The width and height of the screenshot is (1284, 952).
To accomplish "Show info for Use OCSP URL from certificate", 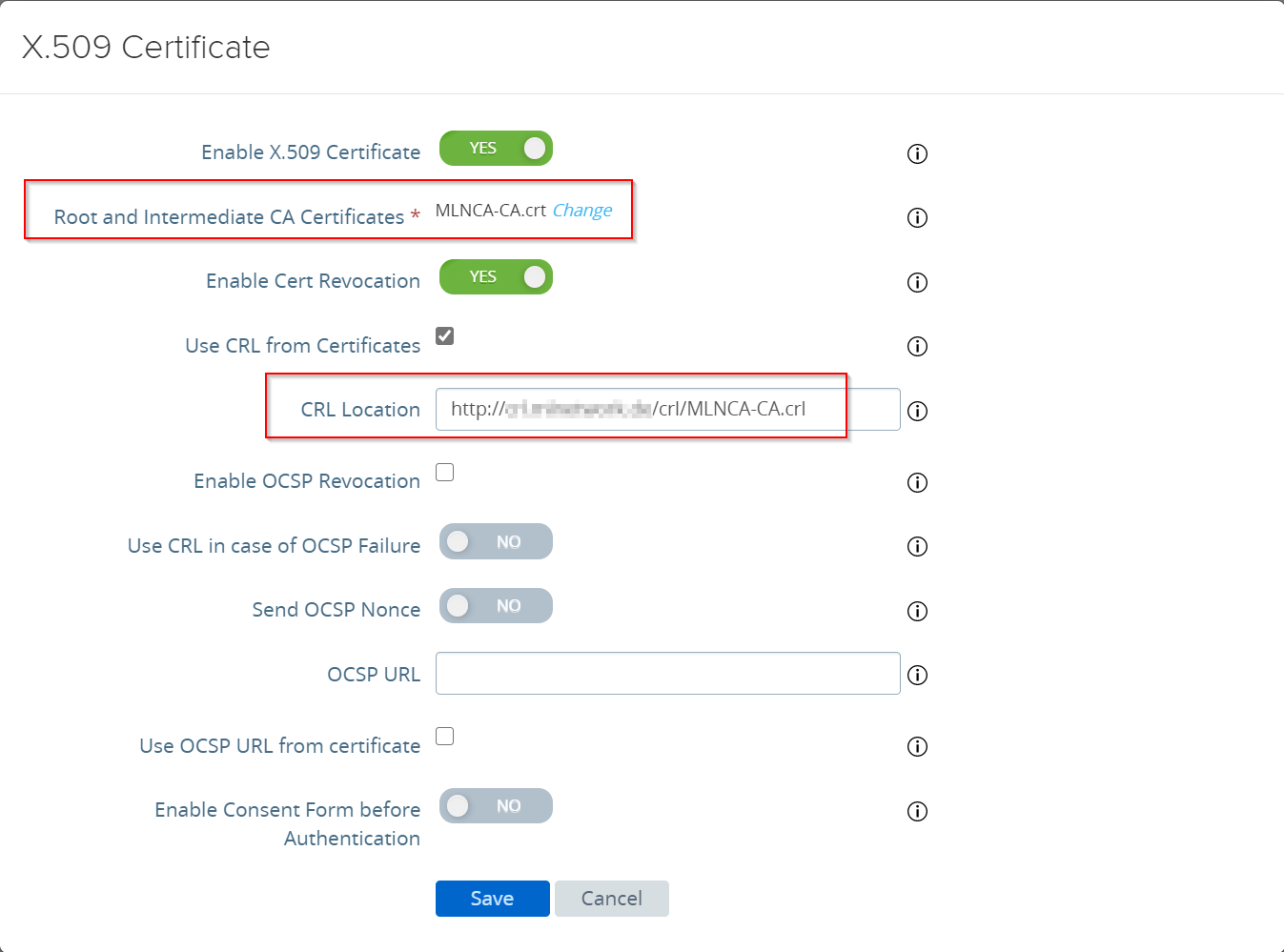I will click(x=917, y=747).
